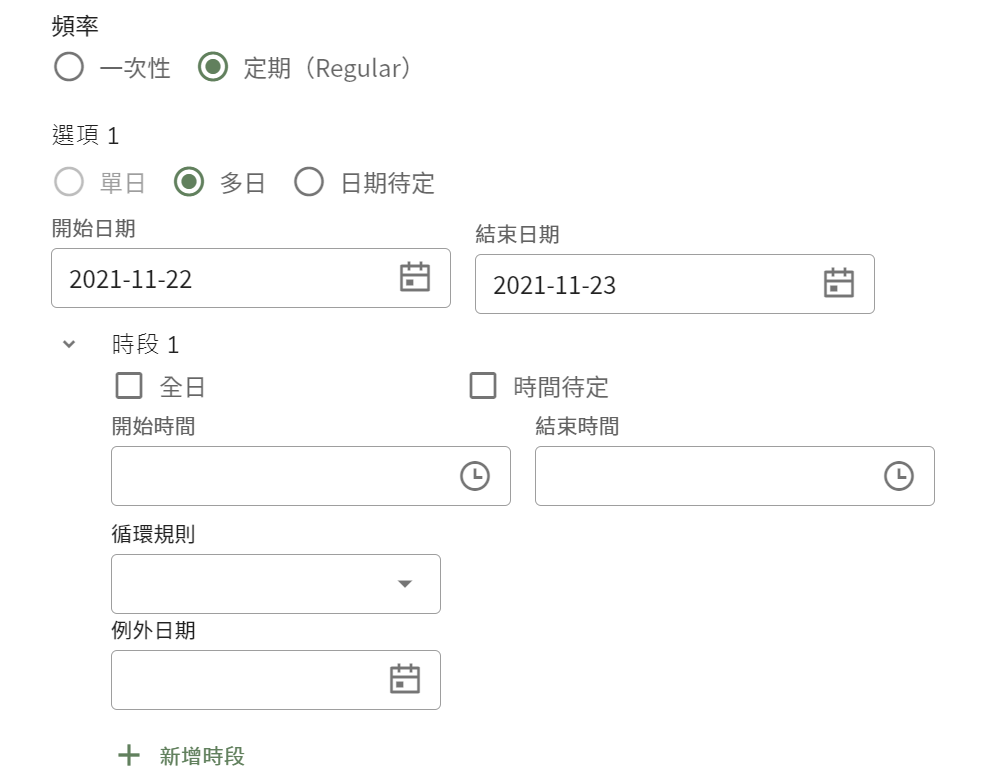This screenshot has height=771, width=994.
Task: Click the 開始日期 field showing 2021-11-22
Action: [251, 278]
